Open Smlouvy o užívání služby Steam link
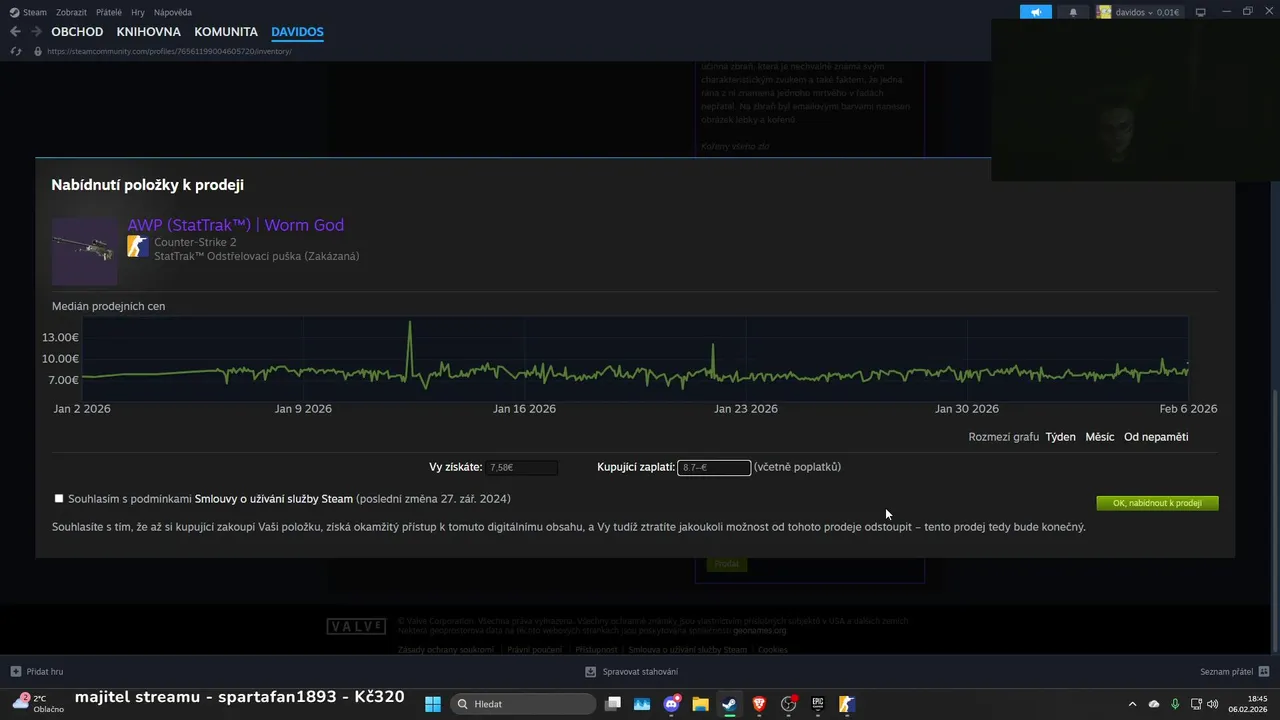The height and width of the screenshot is (720, 1280). pyautogui.click(x=274, y=499)
